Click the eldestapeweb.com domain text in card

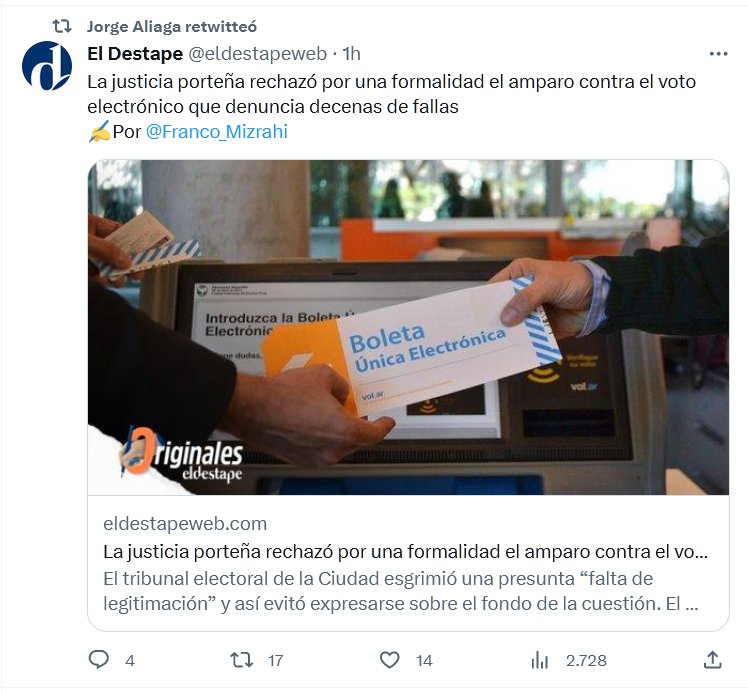(x=185, y=523)
